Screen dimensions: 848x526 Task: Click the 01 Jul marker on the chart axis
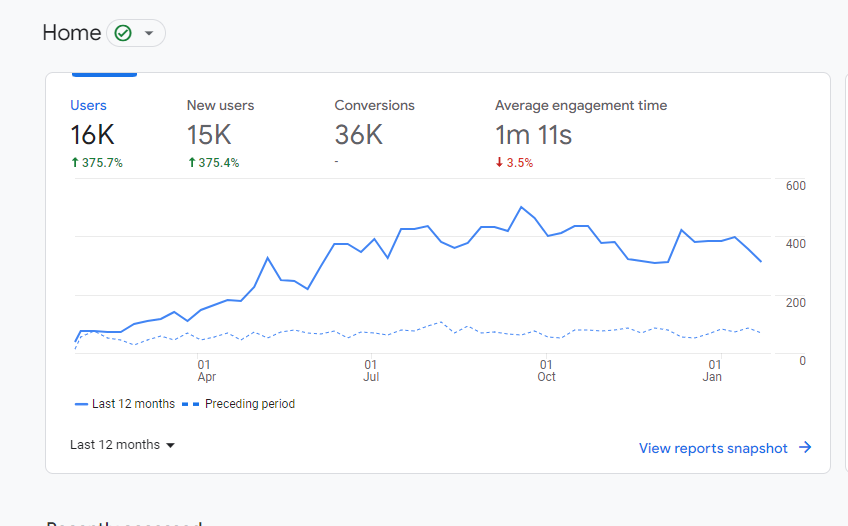click(371, 371)
